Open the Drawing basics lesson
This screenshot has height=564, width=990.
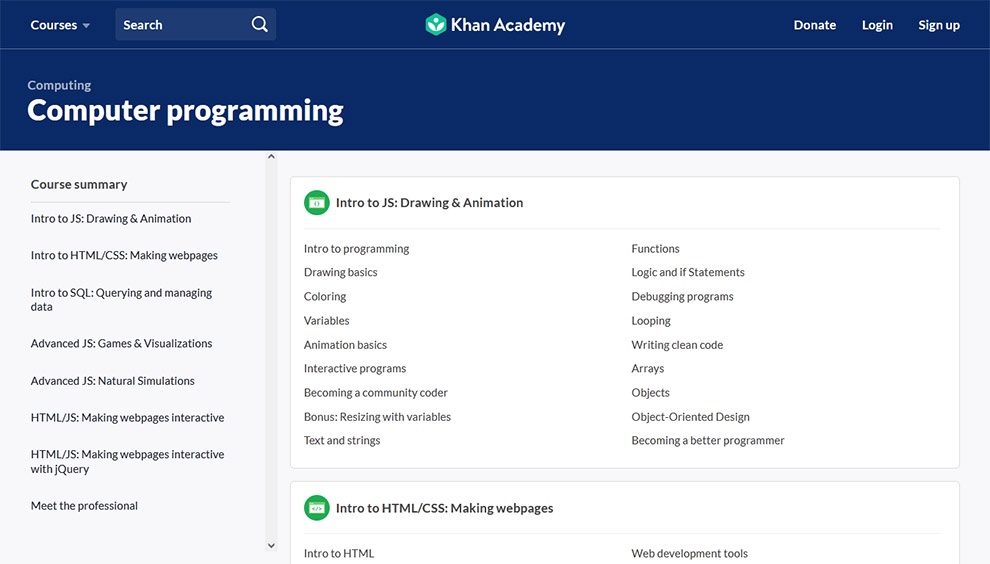point(340,272)
